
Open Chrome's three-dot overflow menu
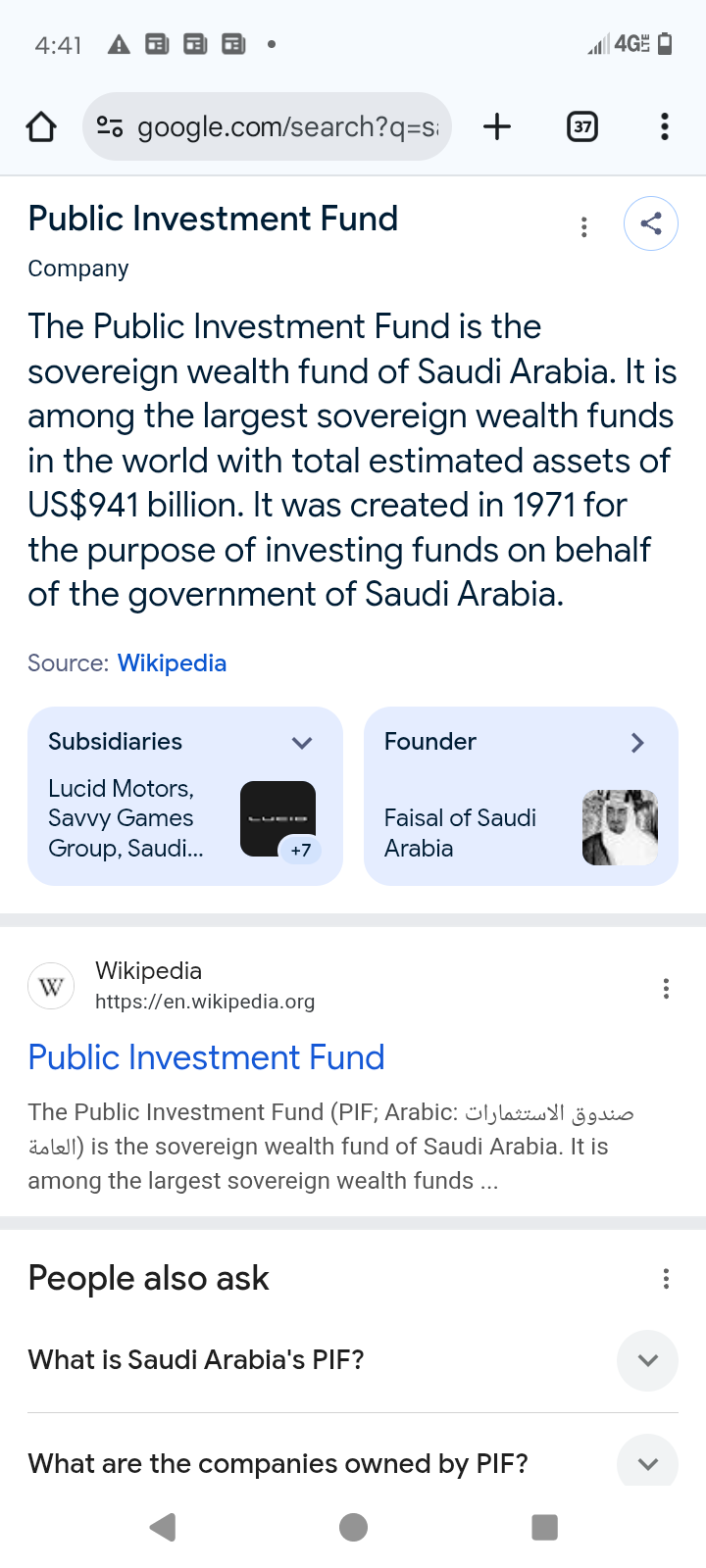[x=665, y=126]
